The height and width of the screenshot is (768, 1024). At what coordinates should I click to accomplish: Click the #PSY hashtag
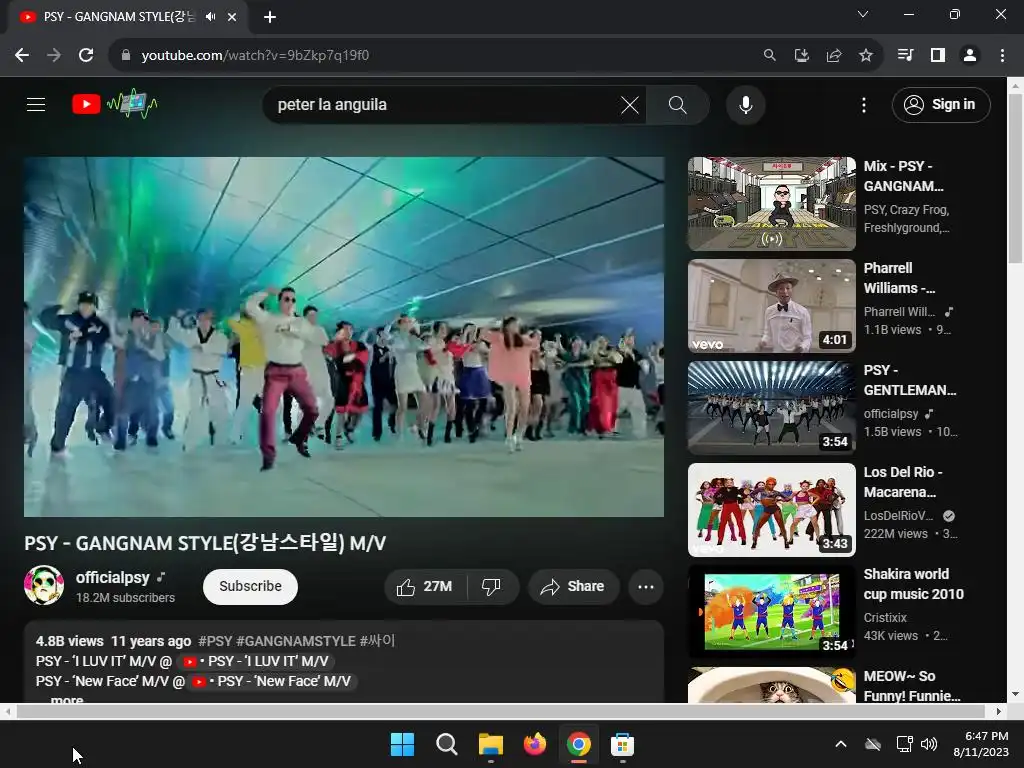[x=215, y=641]
